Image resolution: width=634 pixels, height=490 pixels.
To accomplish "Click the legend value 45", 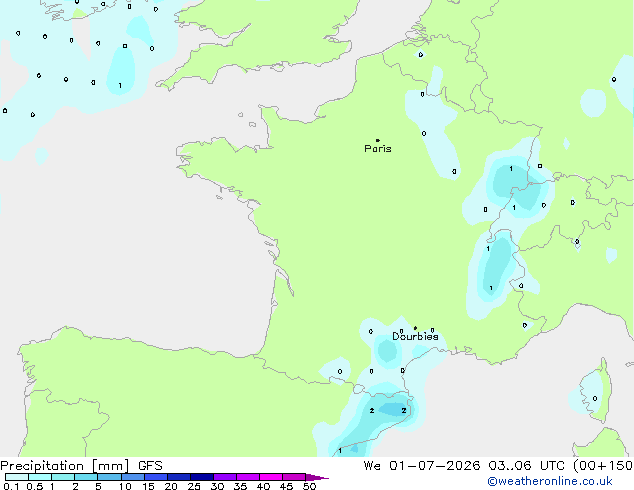I will tap(286, 486).
